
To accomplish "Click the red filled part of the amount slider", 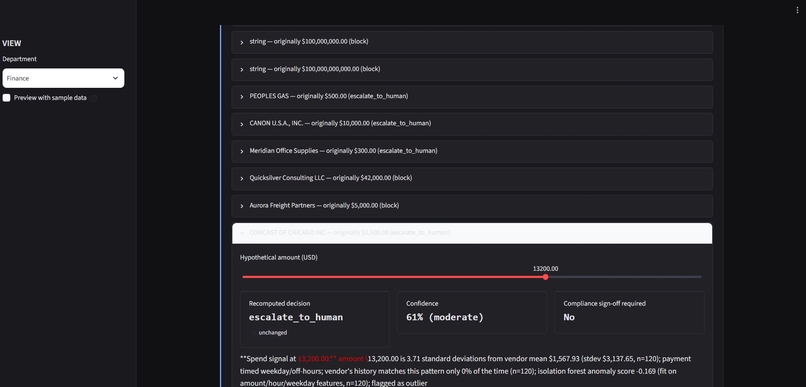I will pyautogui.click(x=393, y=277).
